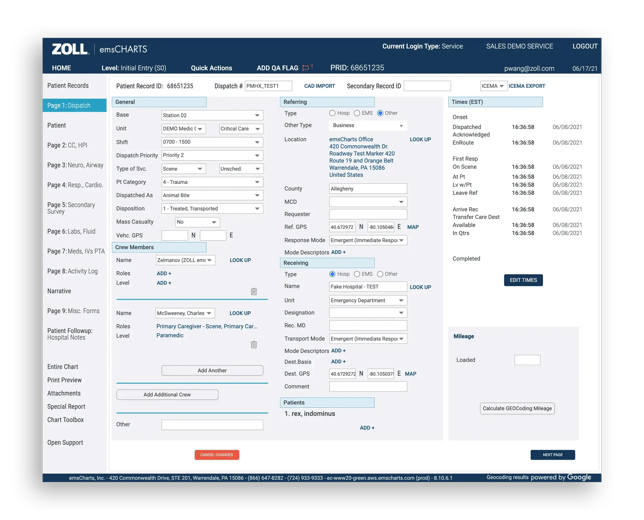Screen dimensions: 644x520
Task: Click the County field showing Allegheny
Action: [368, 189]
